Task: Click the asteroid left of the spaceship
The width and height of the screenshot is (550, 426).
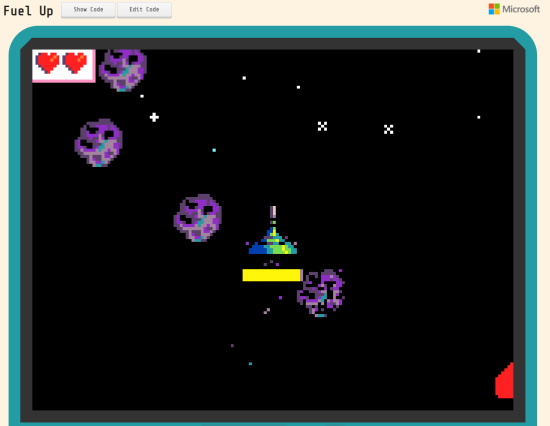Action: point(198,218)
